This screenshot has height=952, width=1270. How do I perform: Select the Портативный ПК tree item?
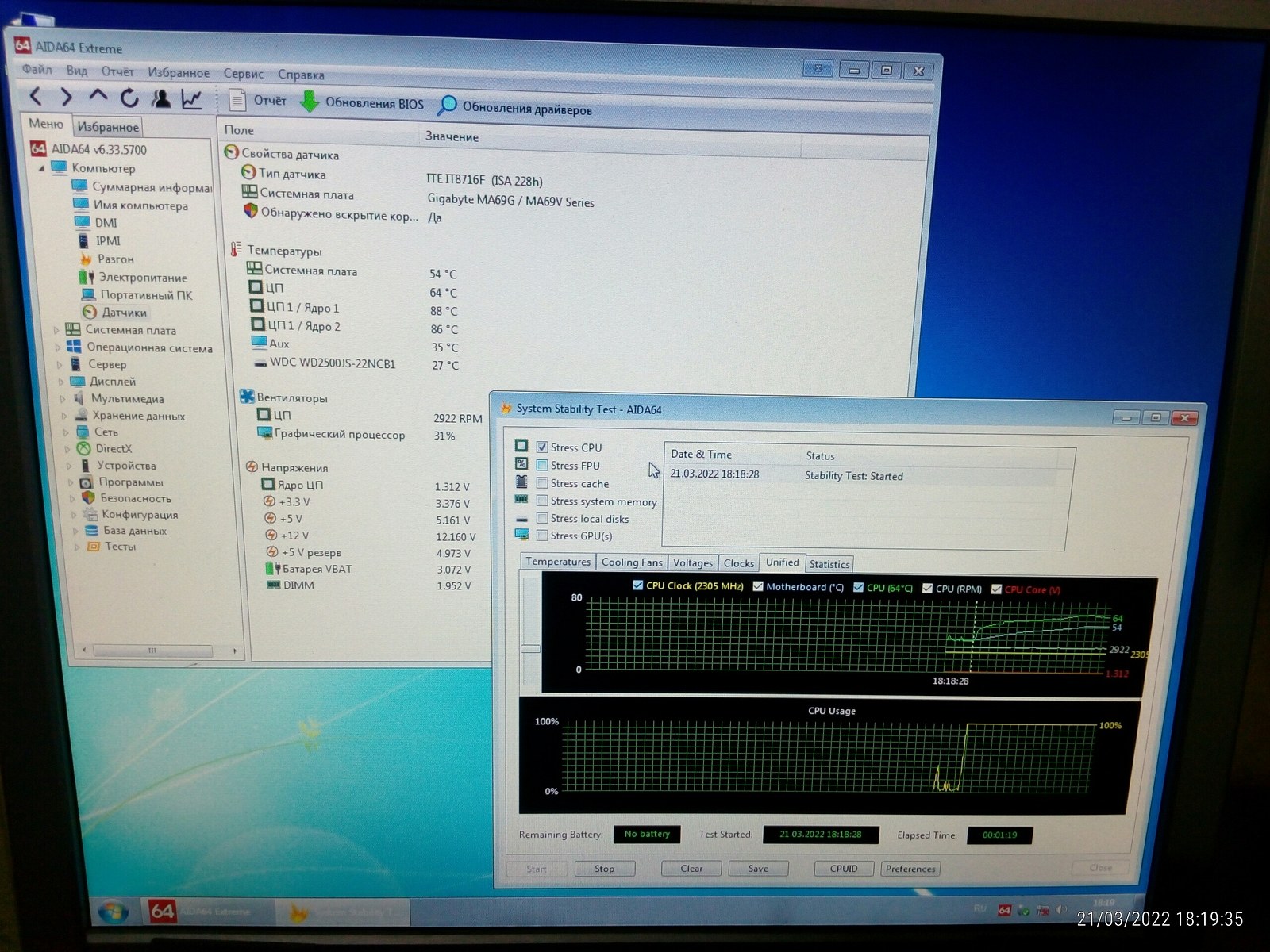[x=137, y=295]
